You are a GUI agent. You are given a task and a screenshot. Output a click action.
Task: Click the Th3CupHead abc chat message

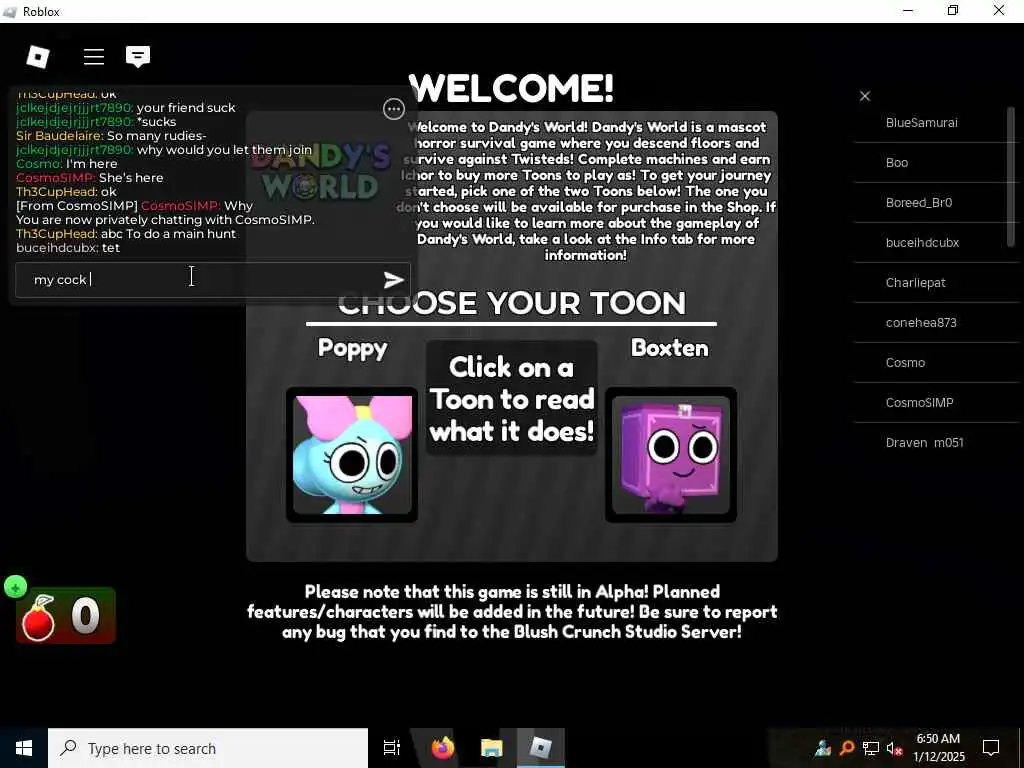[126, 234]
